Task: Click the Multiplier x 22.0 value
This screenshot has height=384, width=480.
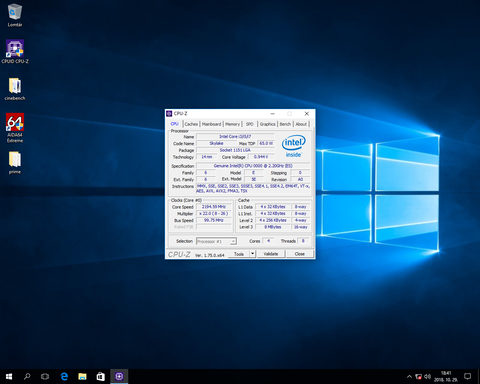Action: coord(214,213)
